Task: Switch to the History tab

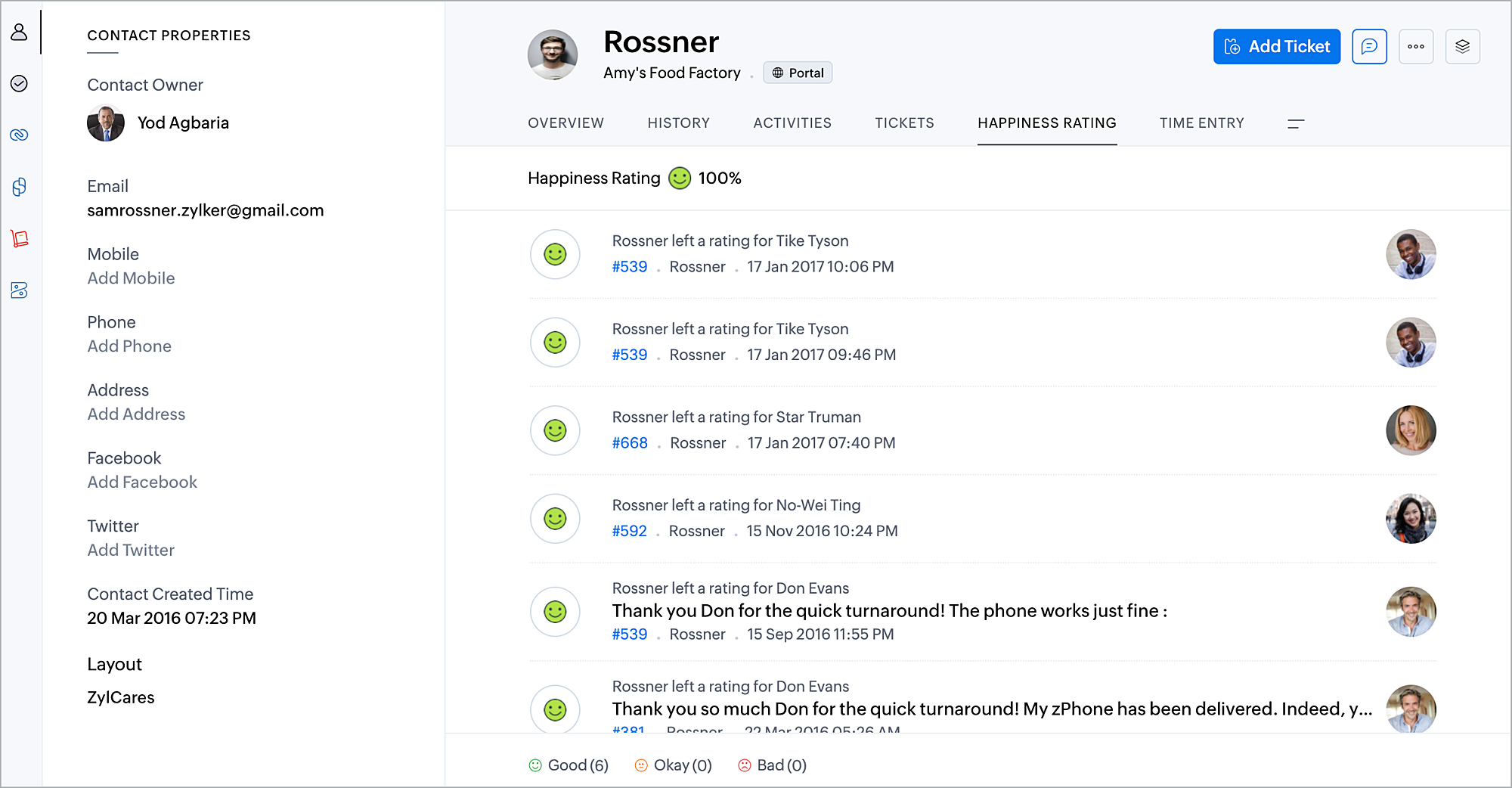Action: click(678, 123)
